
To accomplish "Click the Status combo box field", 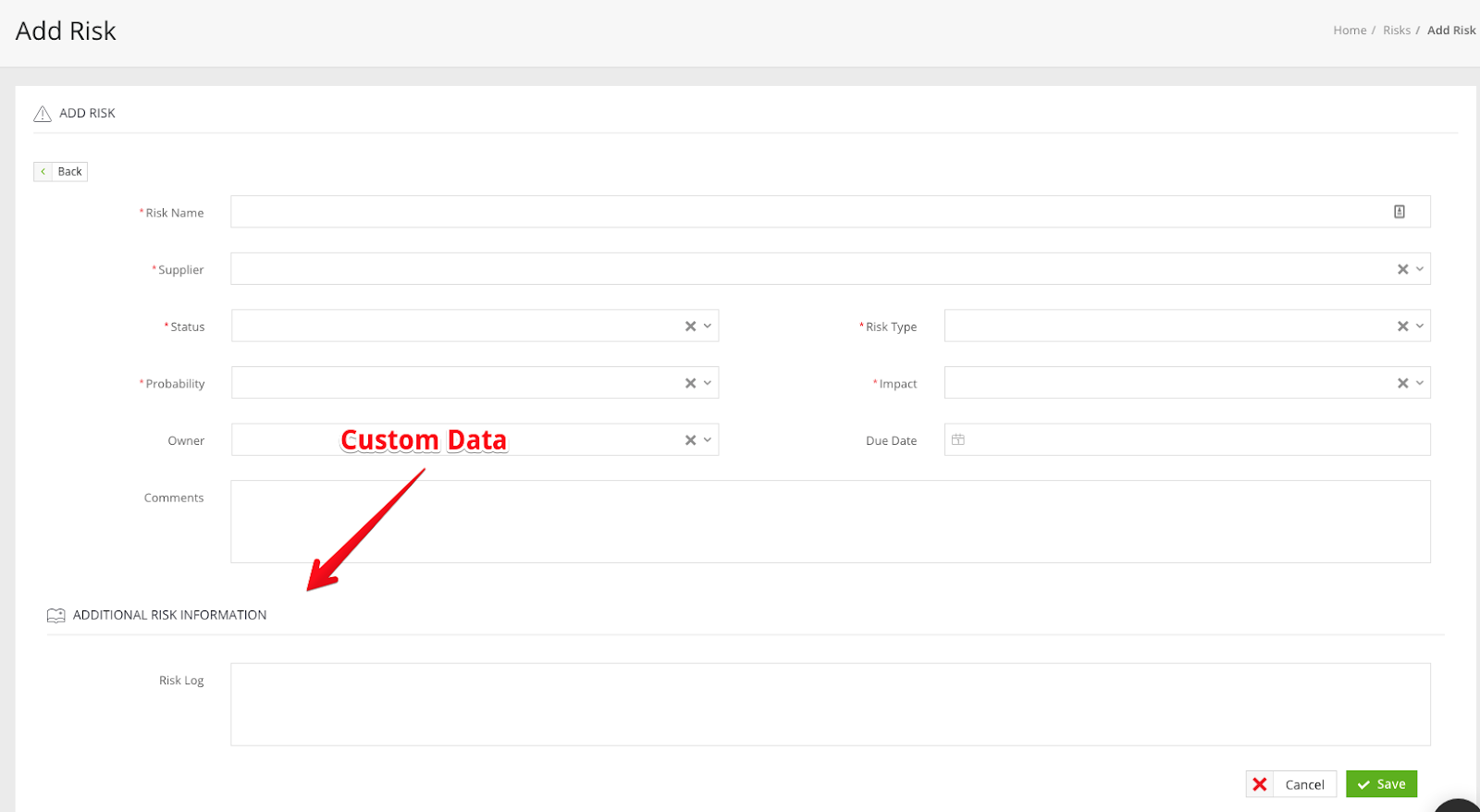I will point(475,326).
